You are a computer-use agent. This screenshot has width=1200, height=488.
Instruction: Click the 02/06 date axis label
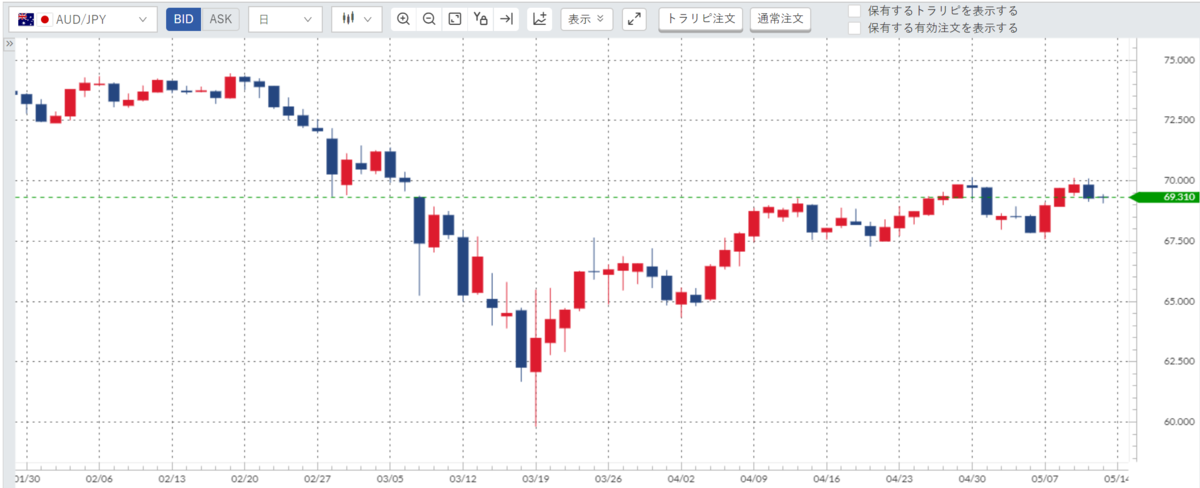pyautogui.click(x=100, y=479)
